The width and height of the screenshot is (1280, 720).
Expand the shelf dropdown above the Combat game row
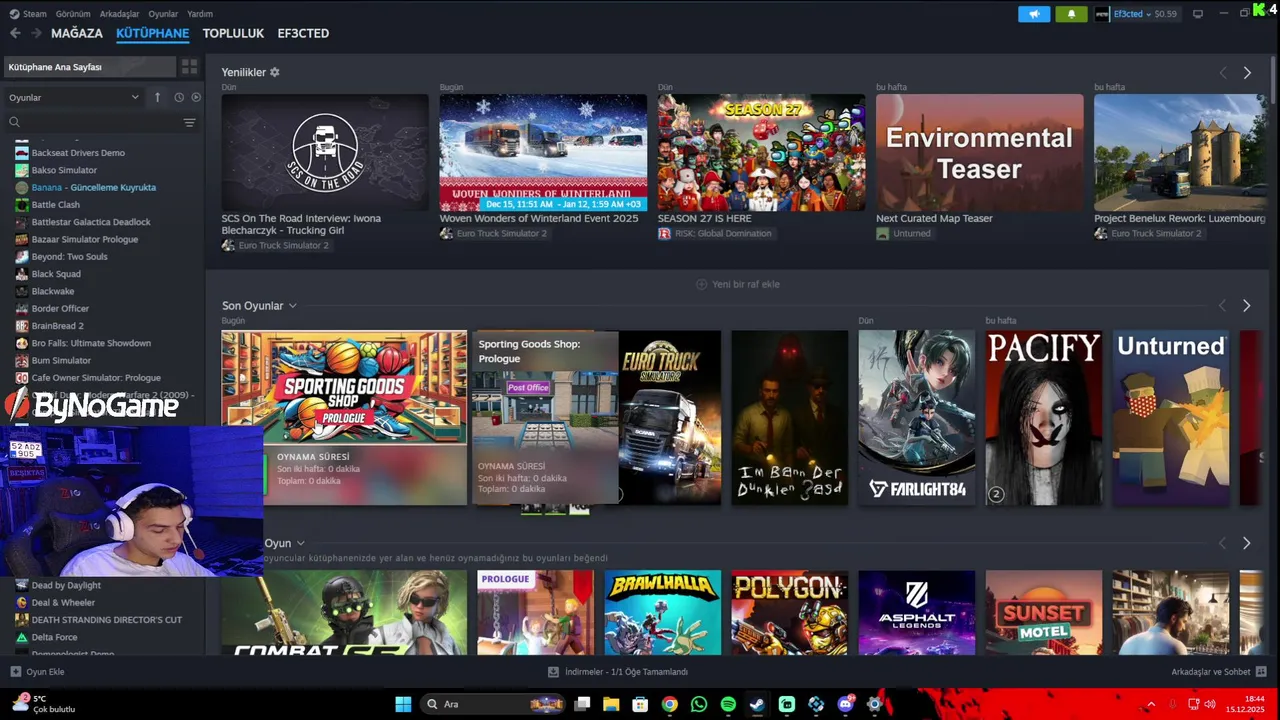click(299, 543)
